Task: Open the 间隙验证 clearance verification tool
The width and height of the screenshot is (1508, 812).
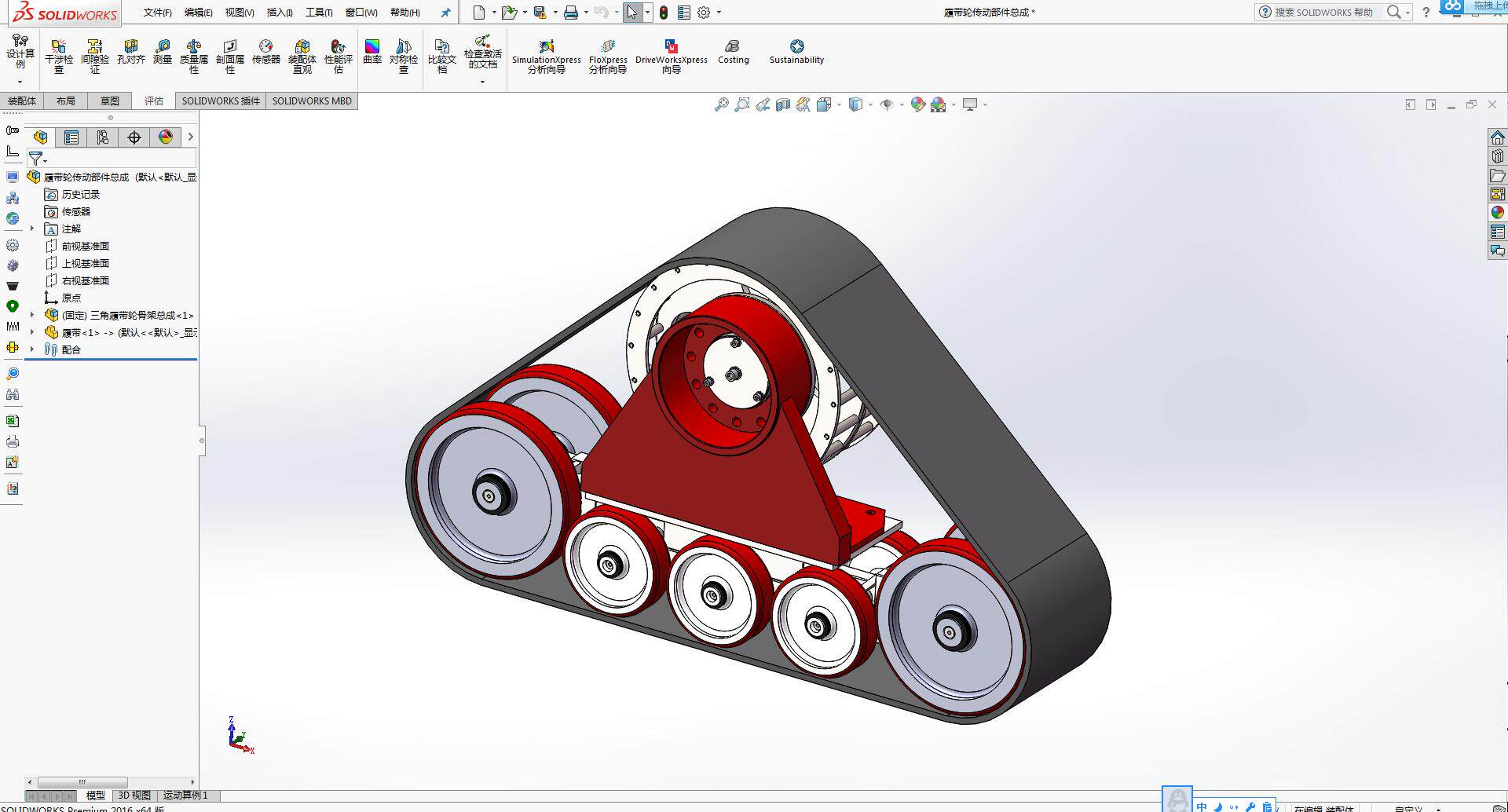Action: pyautogui.click(x=95, y=56)
